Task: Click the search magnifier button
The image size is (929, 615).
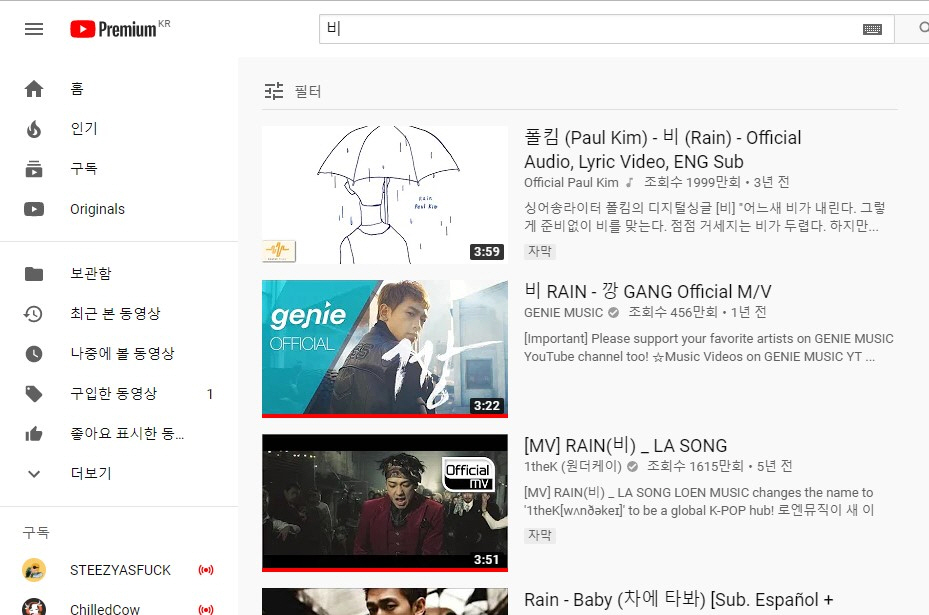Action: pyautogui.click(x=922, y=28)
